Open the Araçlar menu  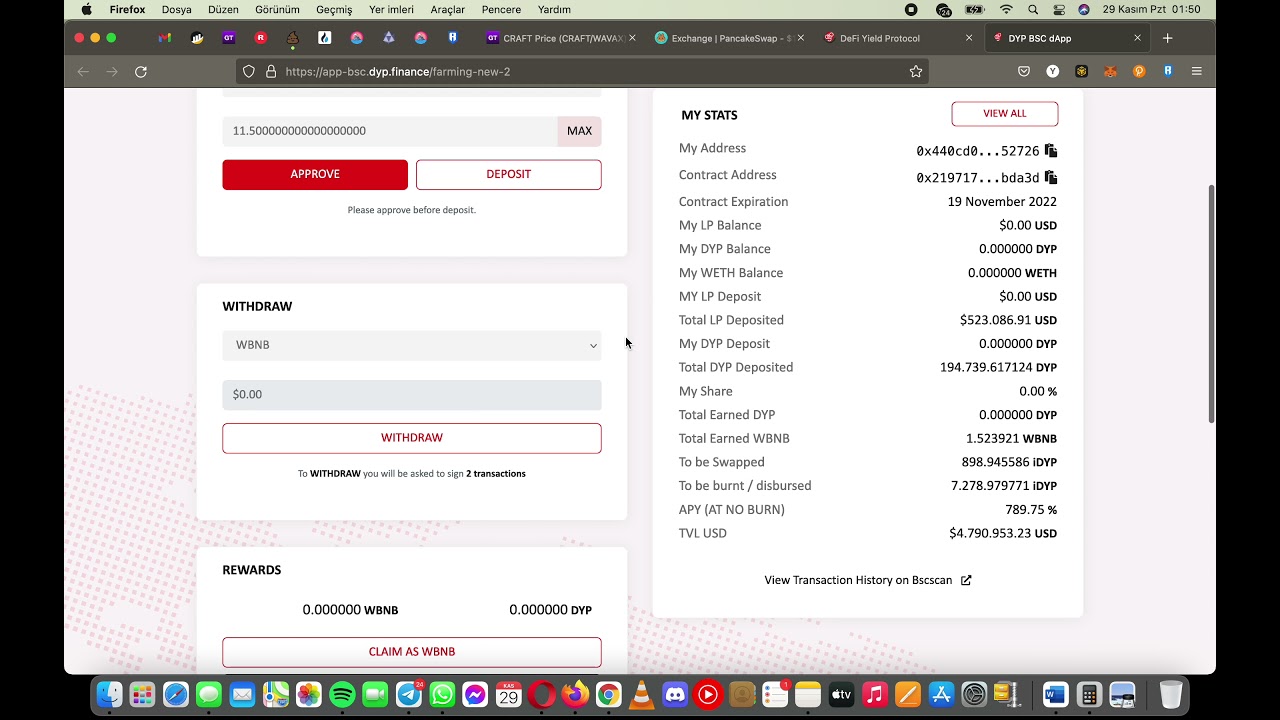point(447,9)
